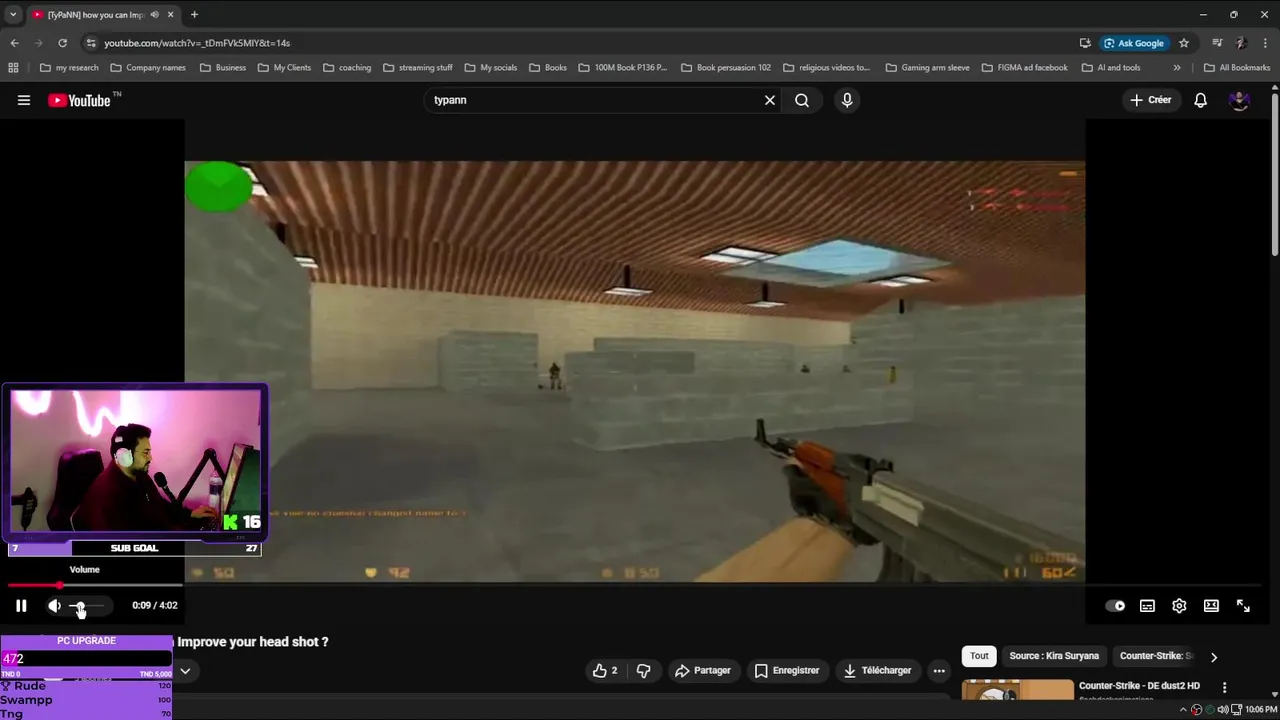Start voice search with the microphone
The height and width of the screenshot is (720, 1280).
[847, 100]
